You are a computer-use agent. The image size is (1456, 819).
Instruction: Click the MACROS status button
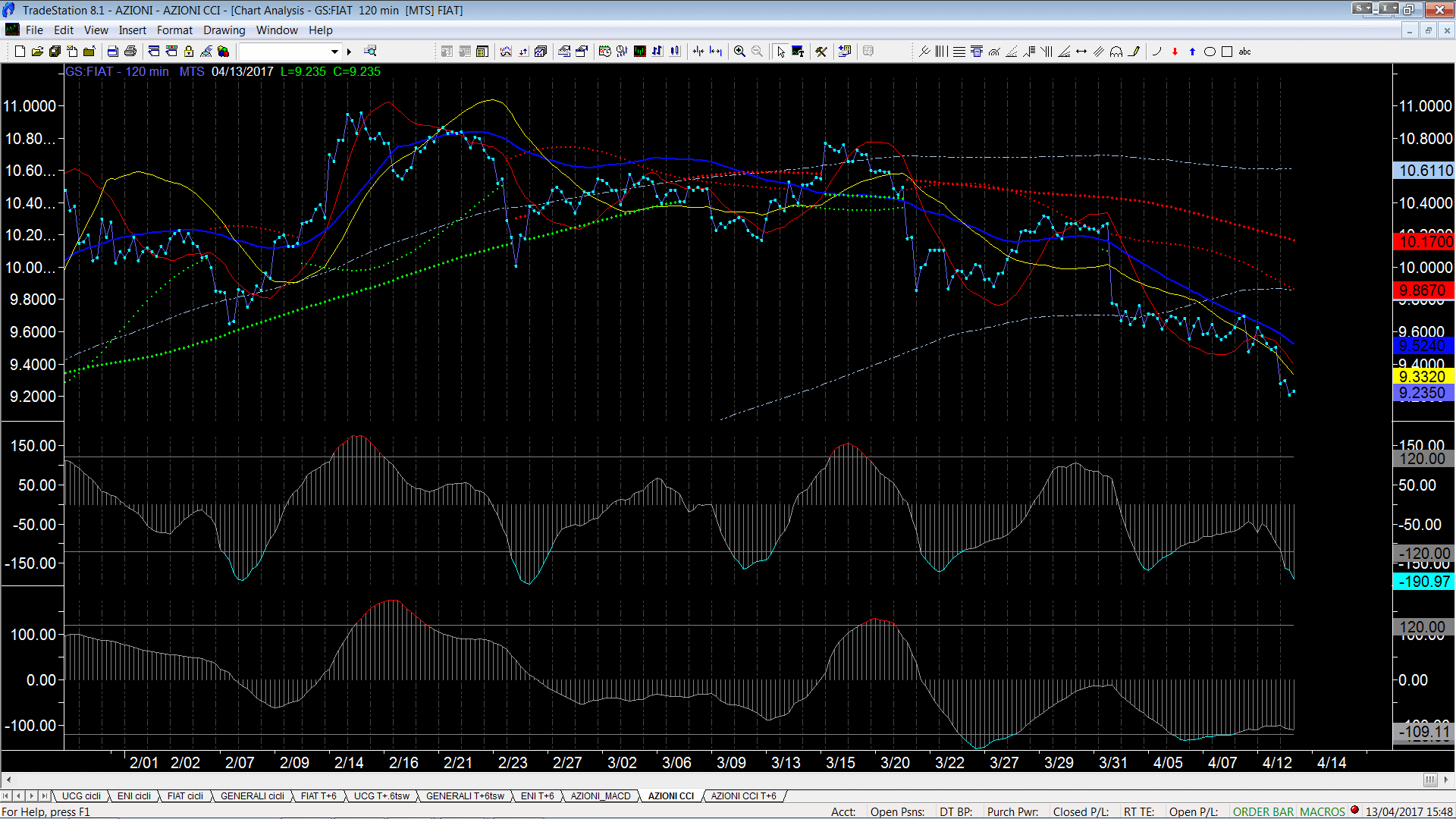pos(1323,812)
